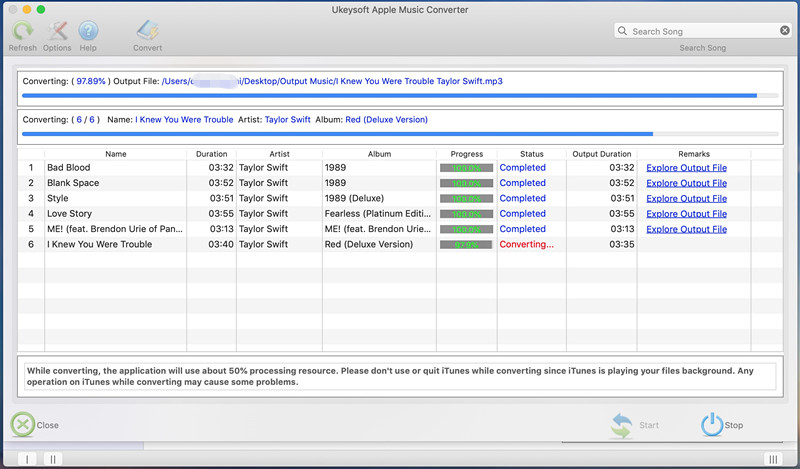The image size is (800, 469).
Task: Click the magnifier icon in the search box
Action: (x=622, y=31)
